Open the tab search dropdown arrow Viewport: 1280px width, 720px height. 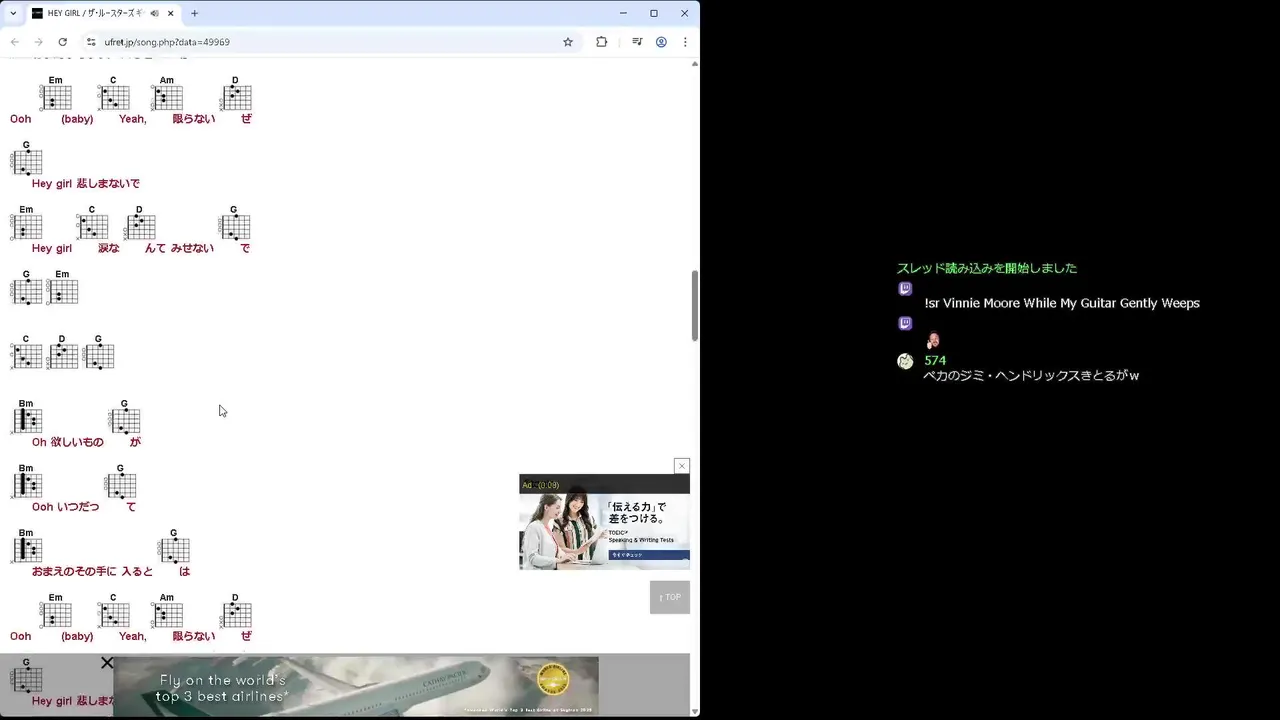12,13
